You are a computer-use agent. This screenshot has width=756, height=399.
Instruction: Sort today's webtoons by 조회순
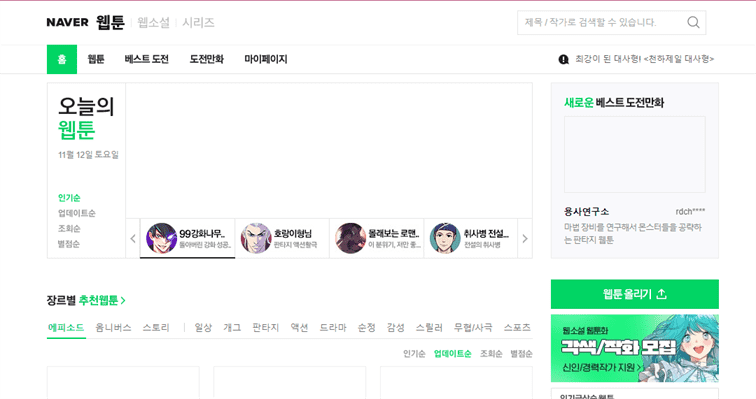coord(69,228)
